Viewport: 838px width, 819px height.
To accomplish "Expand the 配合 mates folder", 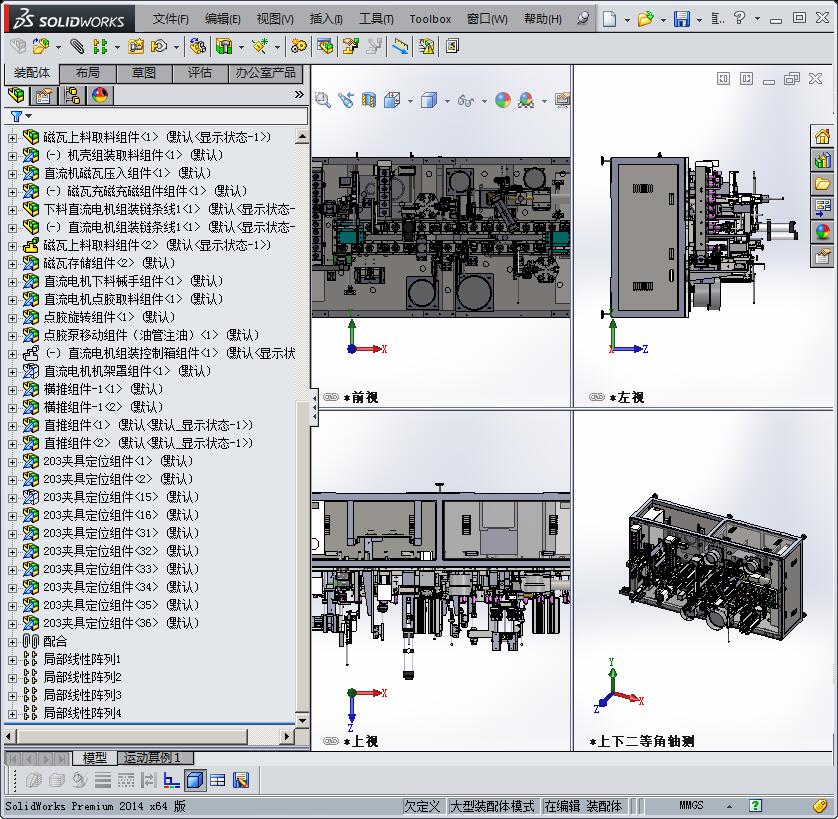I will pyautogui.click(x=12, y=641).
